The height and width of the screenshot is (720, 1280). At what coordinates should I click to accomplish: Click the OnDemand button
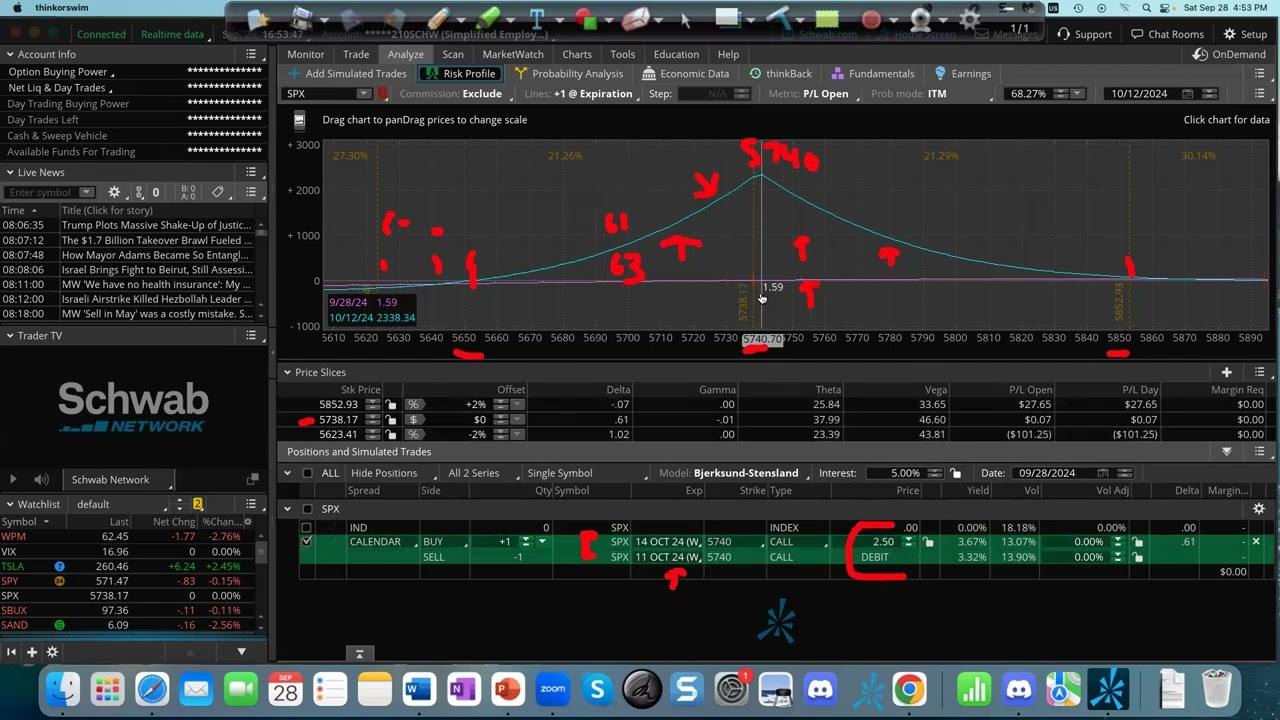pyautogui.click(x=1229, y=54)
